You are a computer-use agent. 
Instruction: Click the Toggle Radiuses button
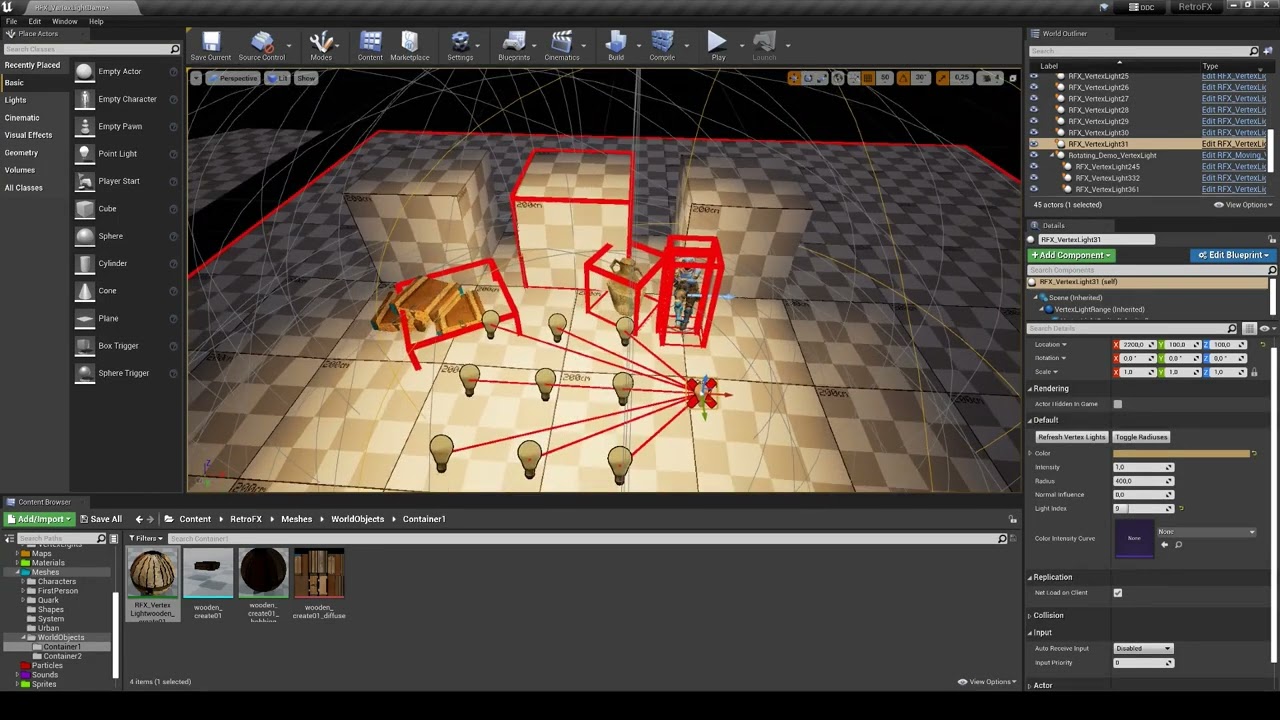coord(1141,437)
